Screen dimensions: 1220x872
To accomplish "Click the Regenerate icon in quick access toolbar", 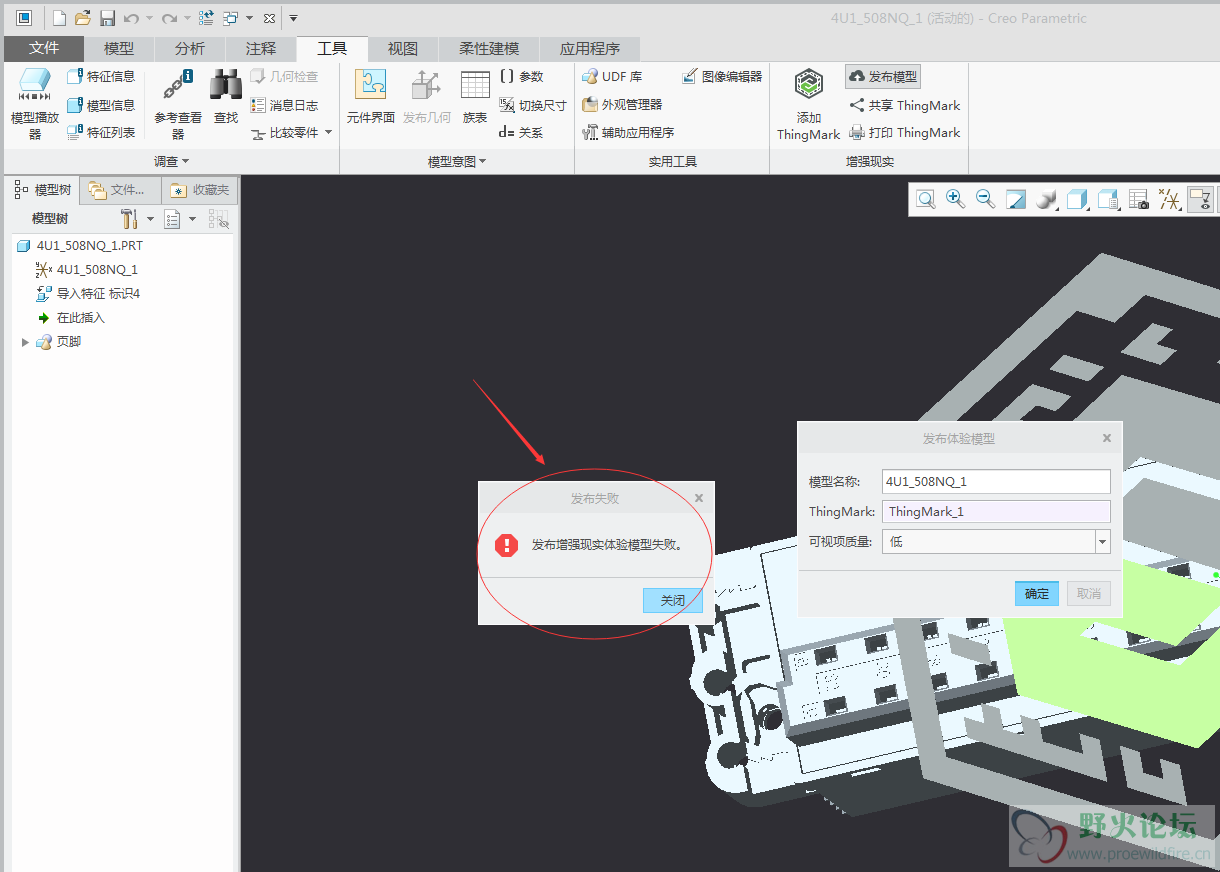I will pos(207,18).
